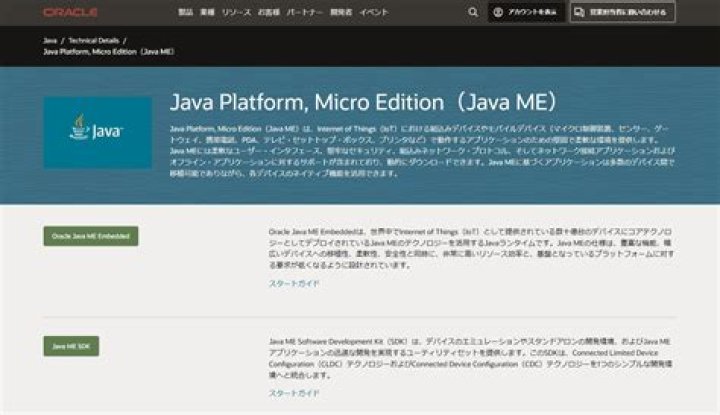Viewport: 720px width, 415px height.
Task: Click the chat icon in contact sales button
Action: point(579,12)
